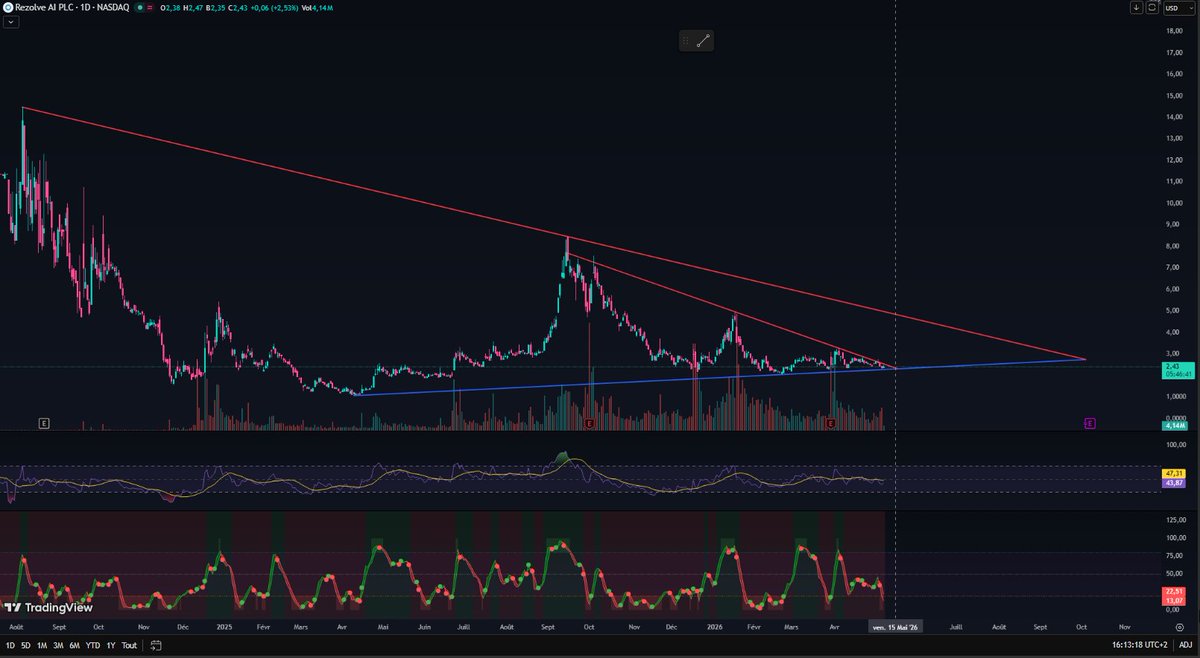Click the snapshot frame icon beside USD
The height and width of the screenshot is (658, 1200).
coord(1153,7)
